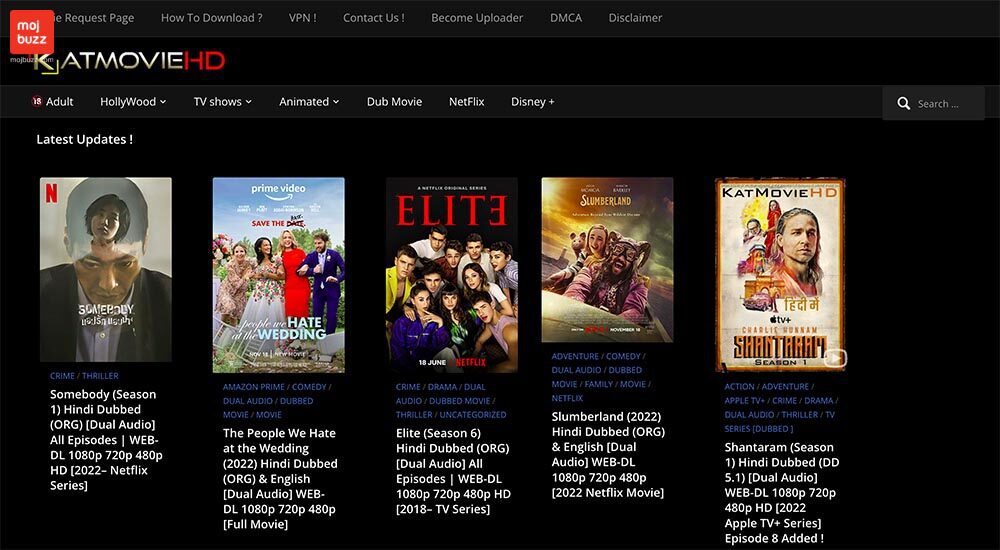Open the Become Uploader page
The width and height of the screenshot is (1000, 550).
tap(477, 18)
